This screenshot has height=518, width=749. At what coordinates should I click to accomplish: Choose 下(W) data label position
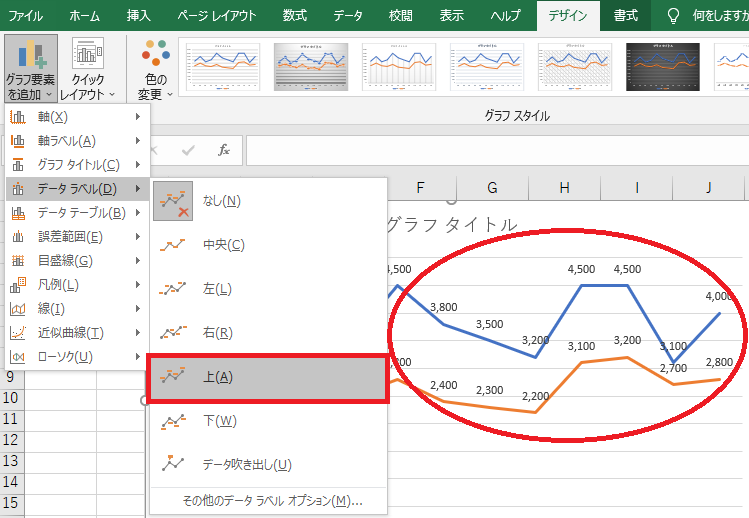click(x=268, y=421)
